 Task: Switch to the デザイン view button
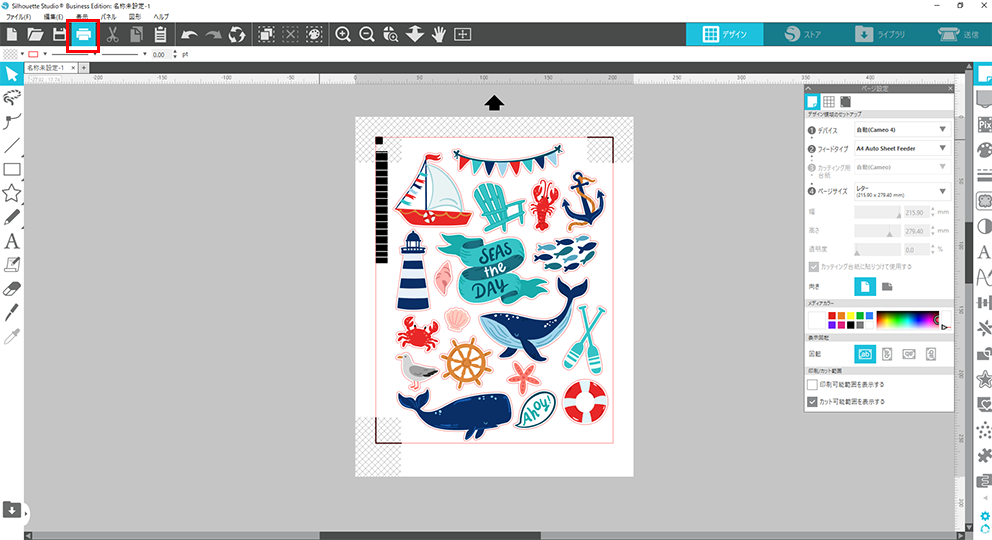coord(725,34)
